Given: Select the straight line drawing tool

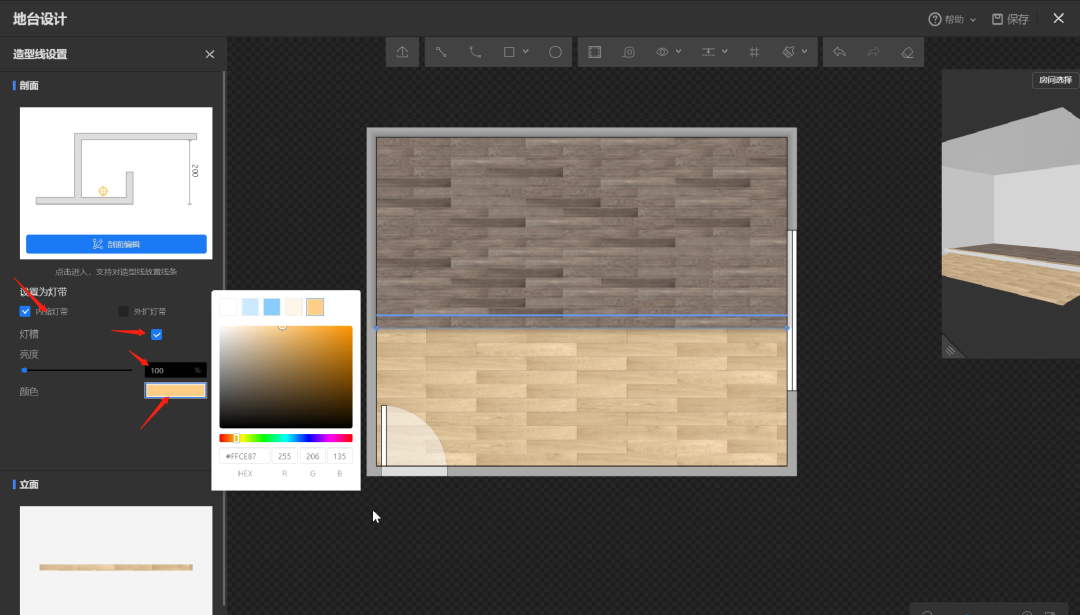Looking at the screenshot, I should coord(441,52).
